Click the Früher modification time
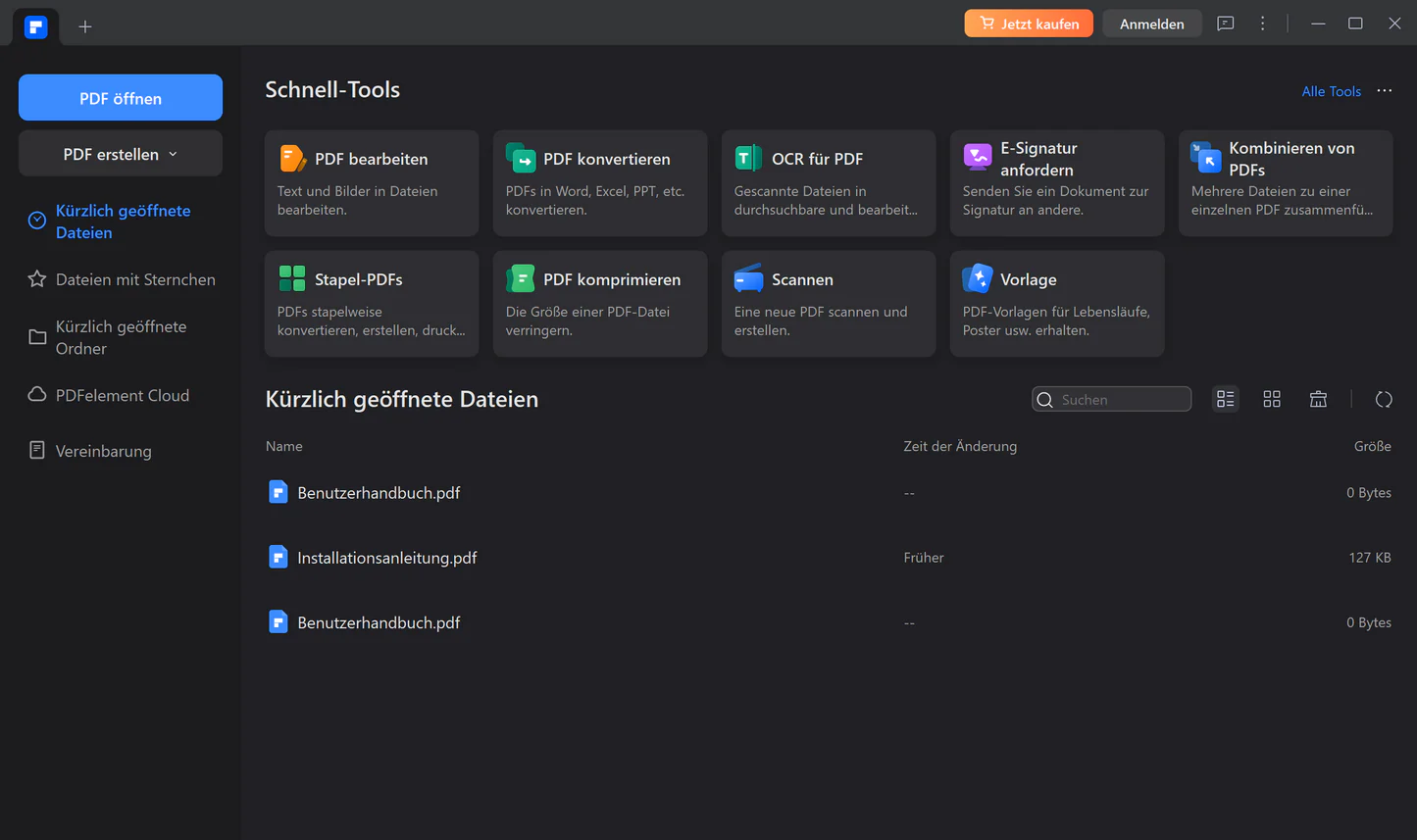The height and width of the screenshot is (840, 1417). pyautogui.click(x=924, y=557)
